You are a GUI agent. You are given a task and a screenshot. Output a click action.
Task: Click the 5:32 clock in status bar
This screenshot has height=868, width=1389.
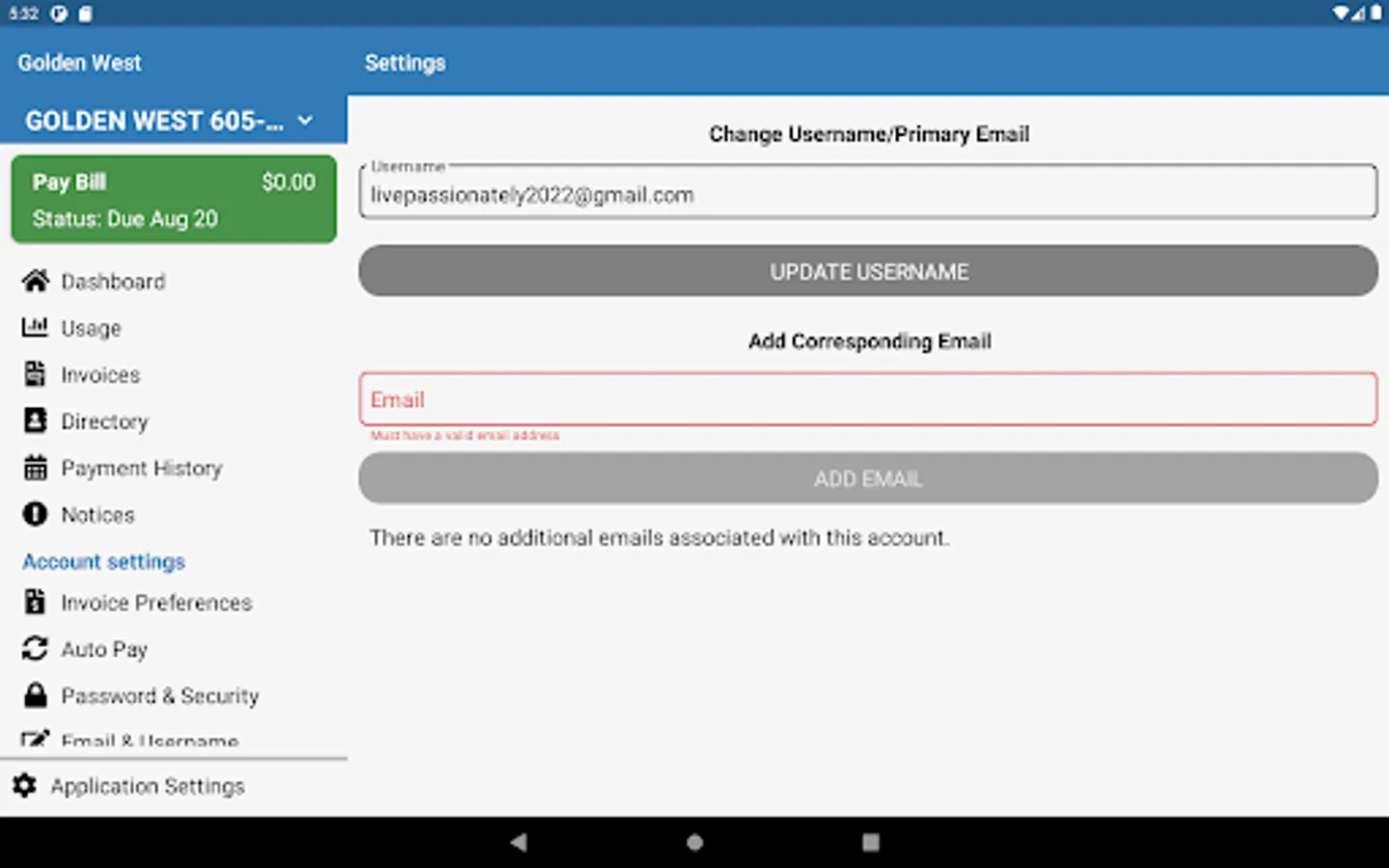(x=24, y=14)
